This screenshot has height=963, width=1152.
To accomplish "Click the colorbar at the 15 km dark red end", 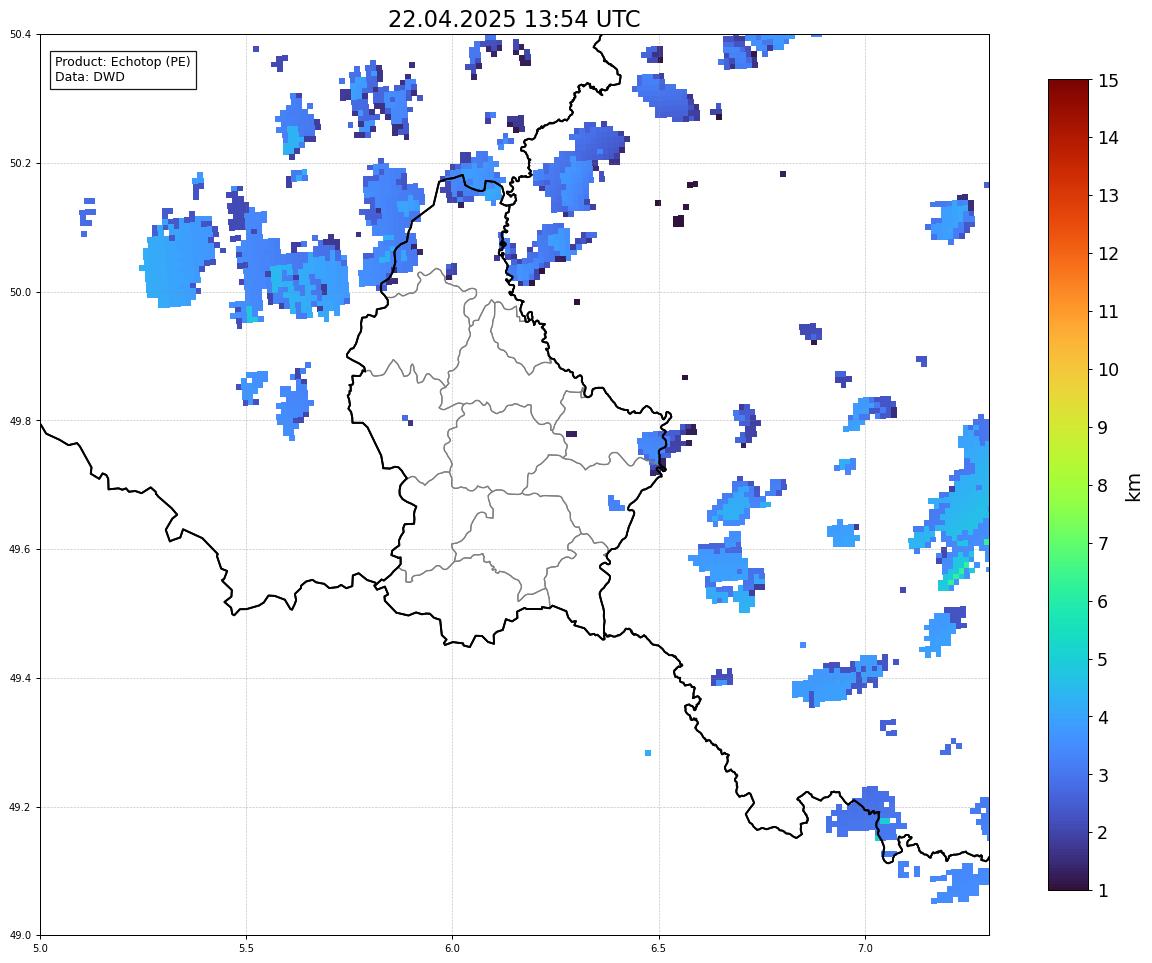I will coord(1069,82).
